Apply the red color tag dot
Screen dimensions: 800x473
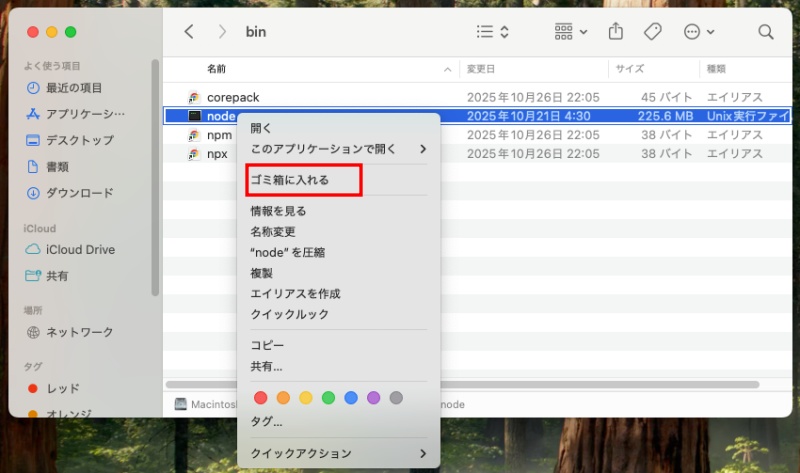tap(261, 398)
